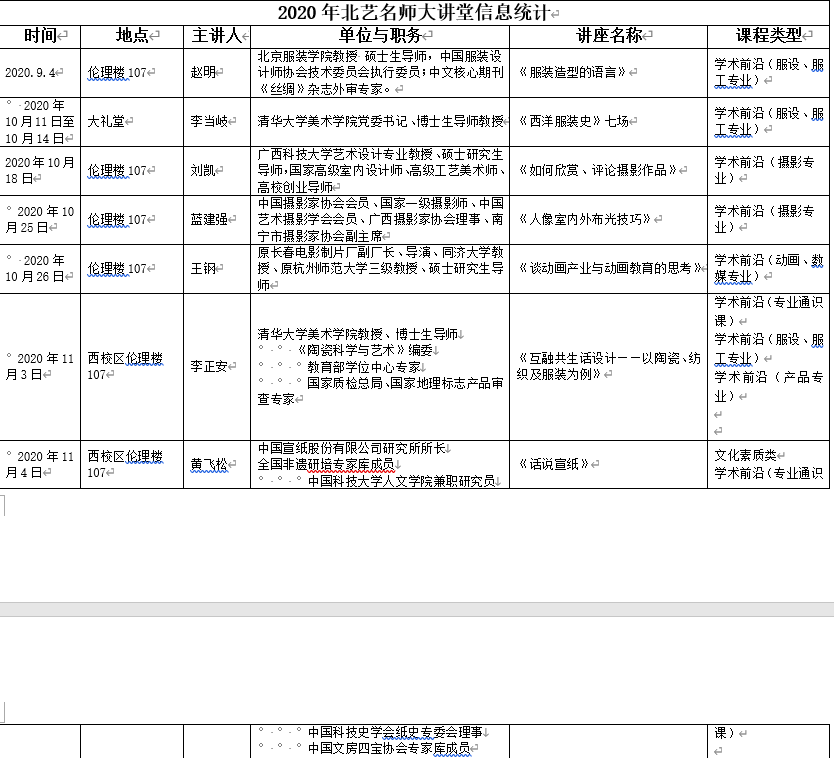Viewport: 834px width, 758px height.
Task: Click the '单位与职务' column header
Action: point(380,36)
